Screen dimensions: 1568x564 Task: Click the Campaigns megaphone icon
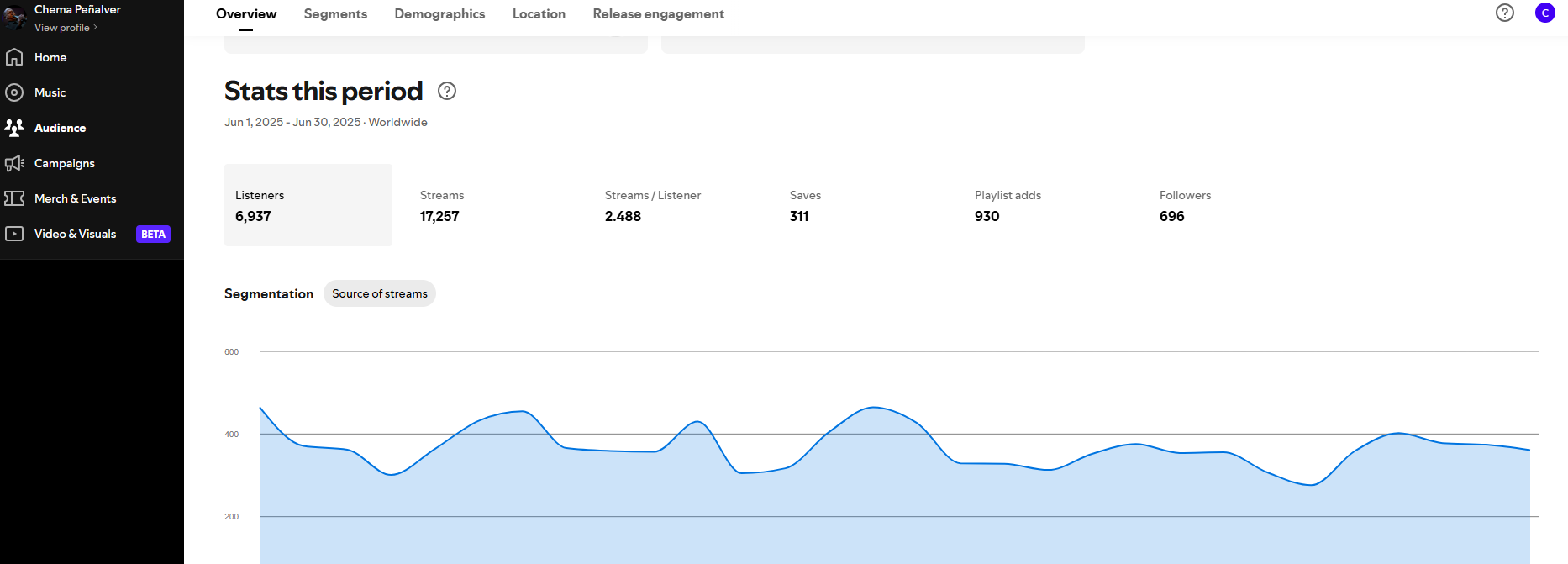14,163
